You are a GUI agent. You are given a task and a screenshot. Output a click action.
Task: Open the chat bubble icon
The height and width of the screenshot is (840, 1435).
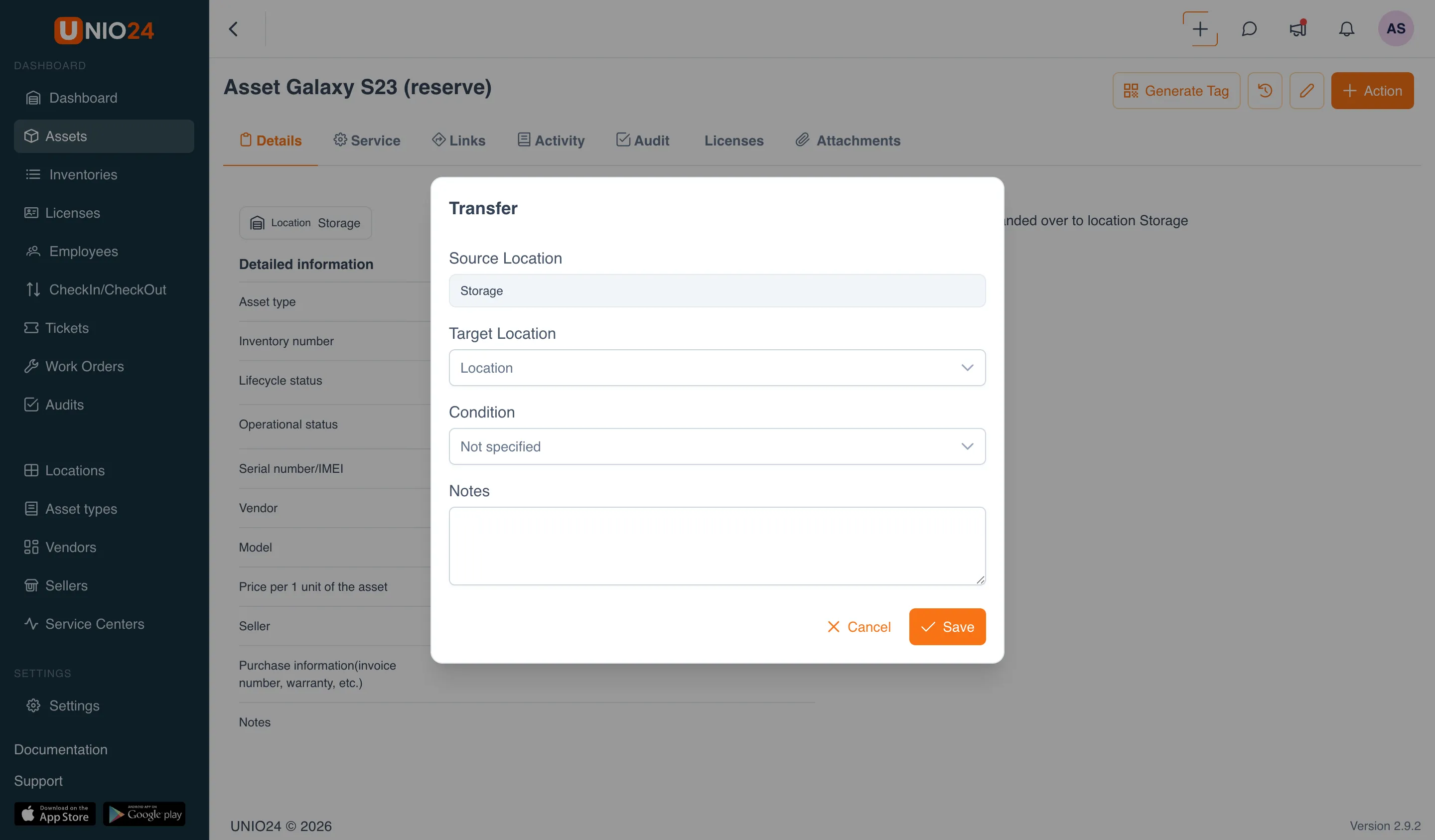click(x=1249, y=28)
